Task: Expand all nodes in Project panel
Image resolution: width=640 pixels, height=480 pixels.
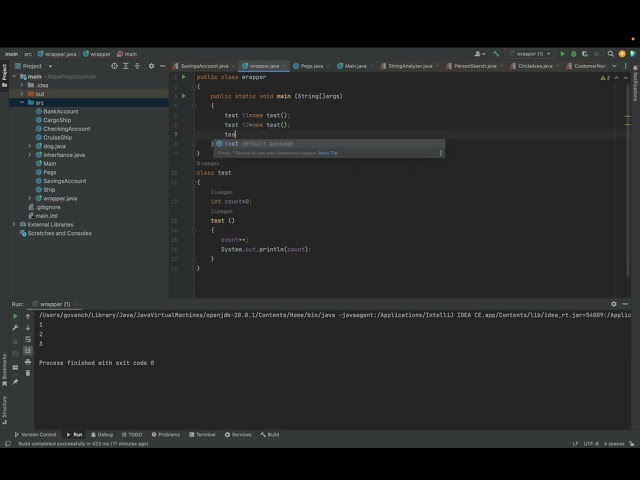Action: point(126,66)
